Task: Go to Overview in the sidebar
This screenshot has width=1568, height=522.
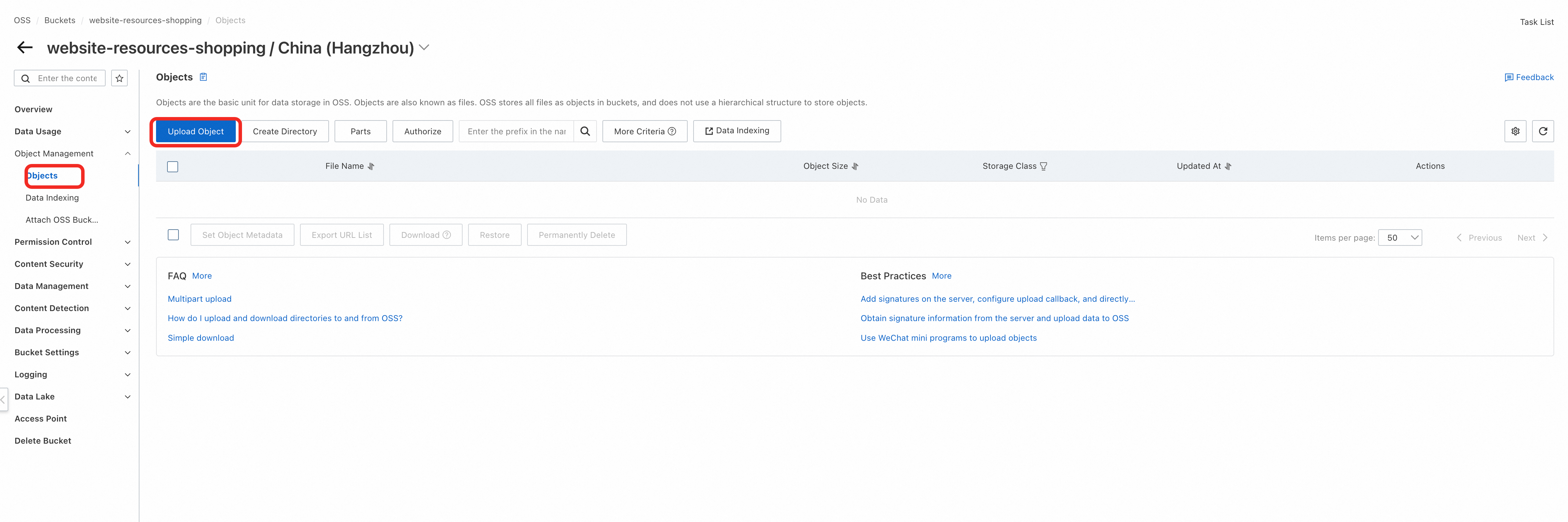Action: tap(33, 109)
